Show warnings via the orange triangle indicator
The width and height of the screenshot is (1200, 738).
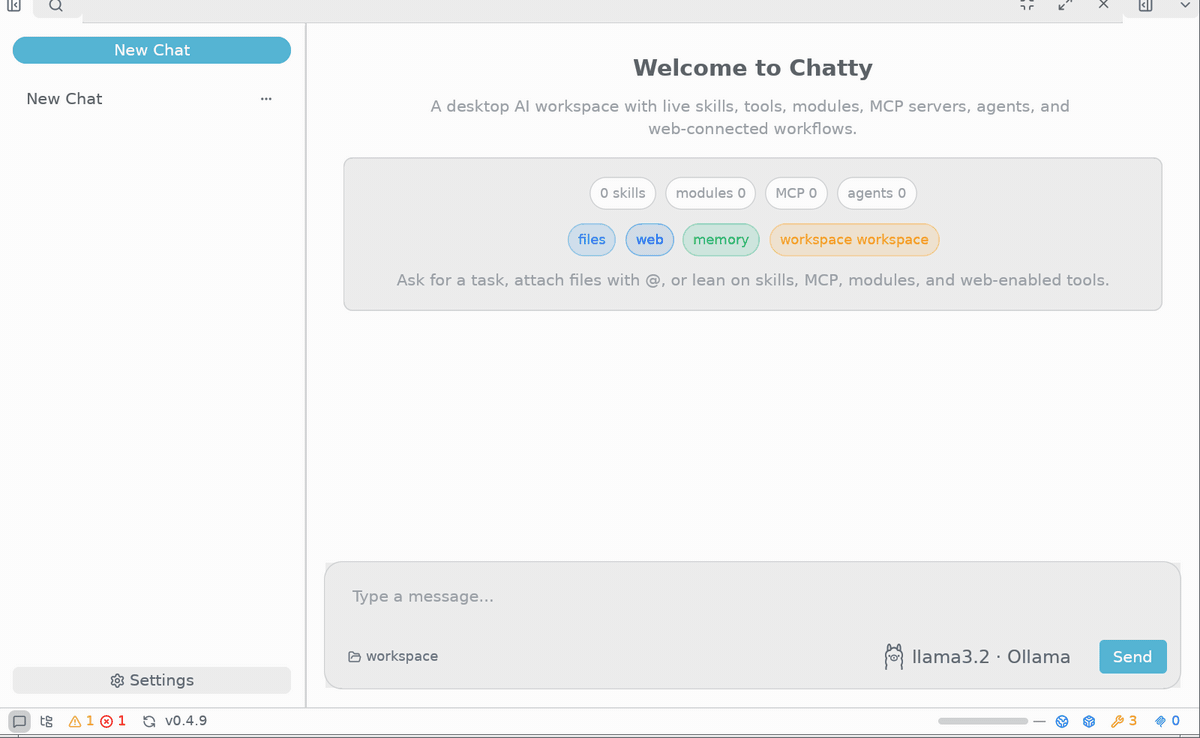(x=81, y=721)
